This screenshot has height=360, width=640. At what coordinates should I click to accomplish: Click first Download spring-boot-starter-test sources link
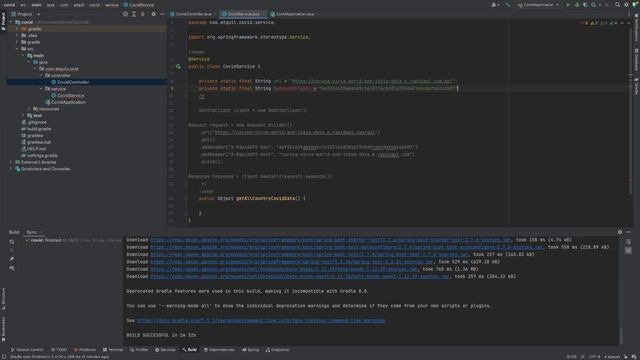pos(330,240)
